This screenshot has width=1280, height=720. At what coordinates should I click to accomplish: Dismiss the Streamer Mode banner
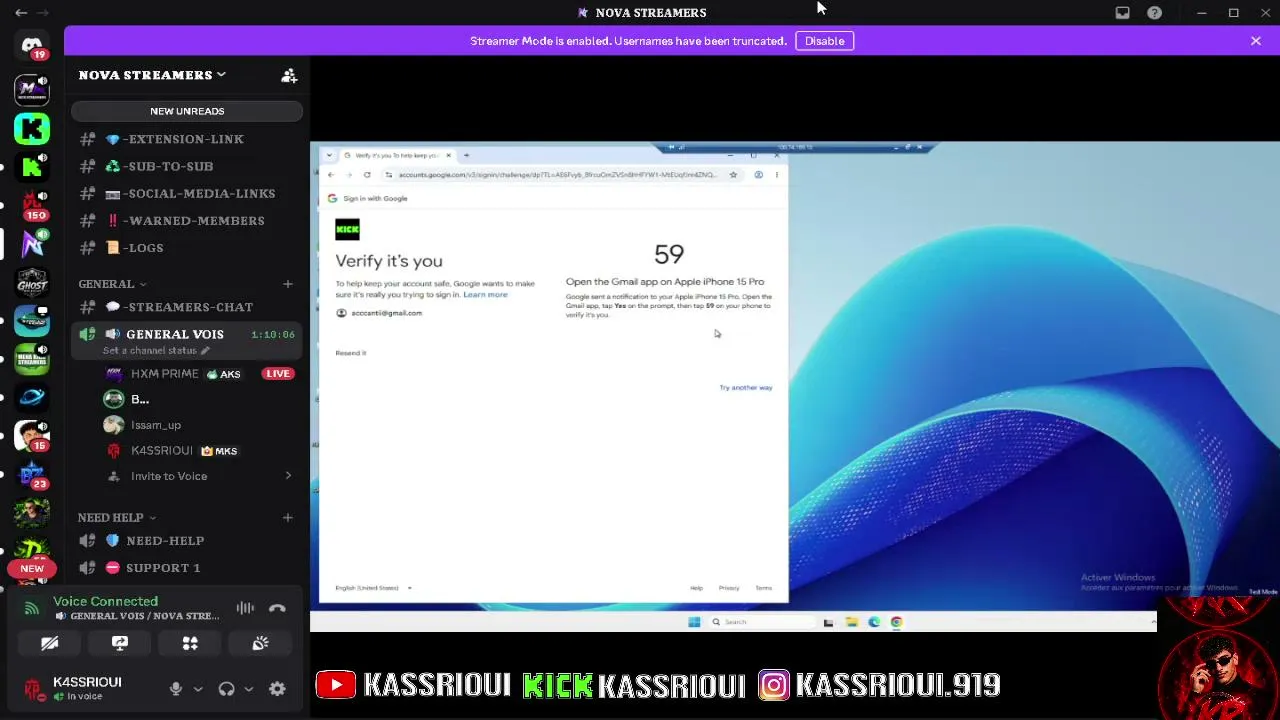tap(1256, 41)
